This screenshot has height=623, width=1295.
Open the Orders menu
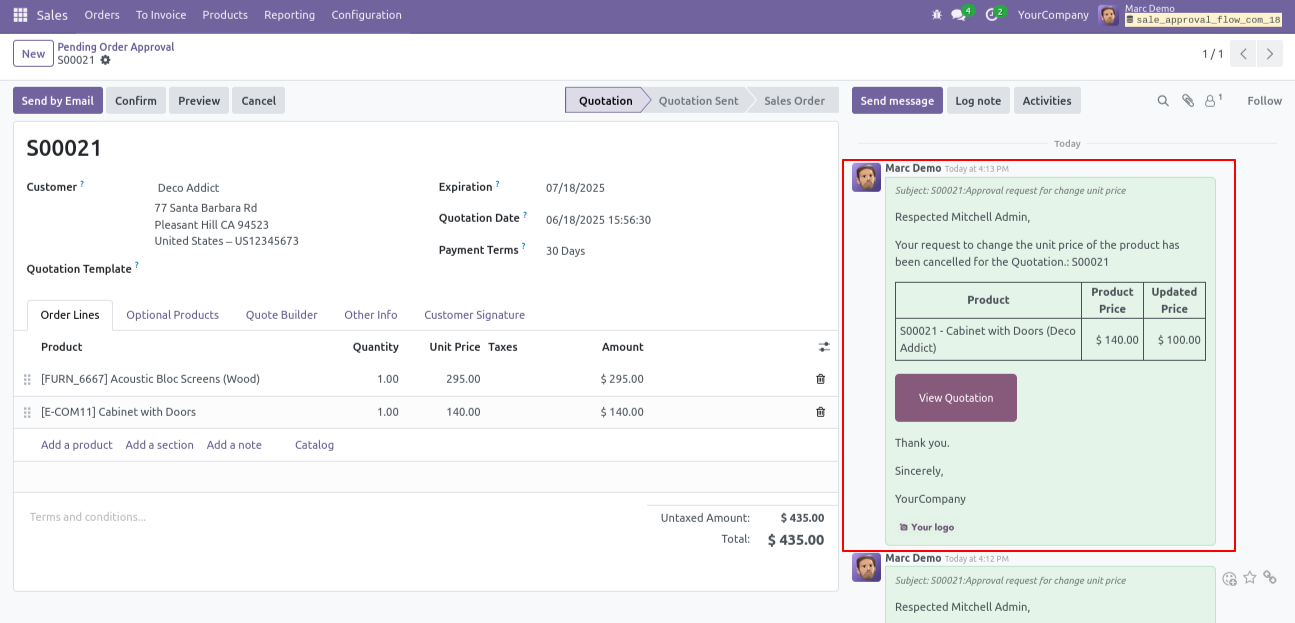coord(102,15)
